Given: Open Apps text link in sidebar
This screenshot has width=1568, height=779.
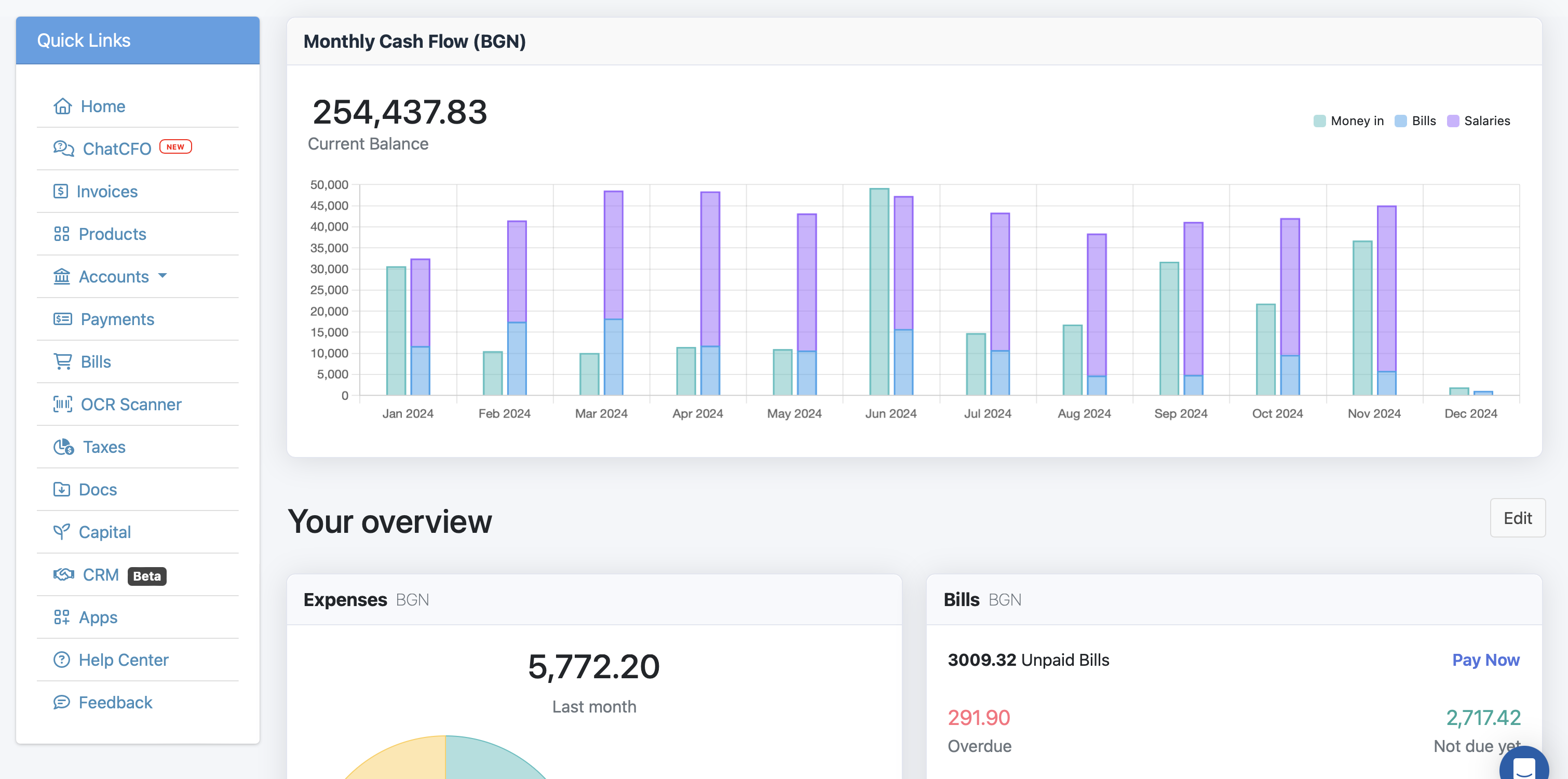Looking at the screenshot, I should pyautogui.click(x=98, y=617).
